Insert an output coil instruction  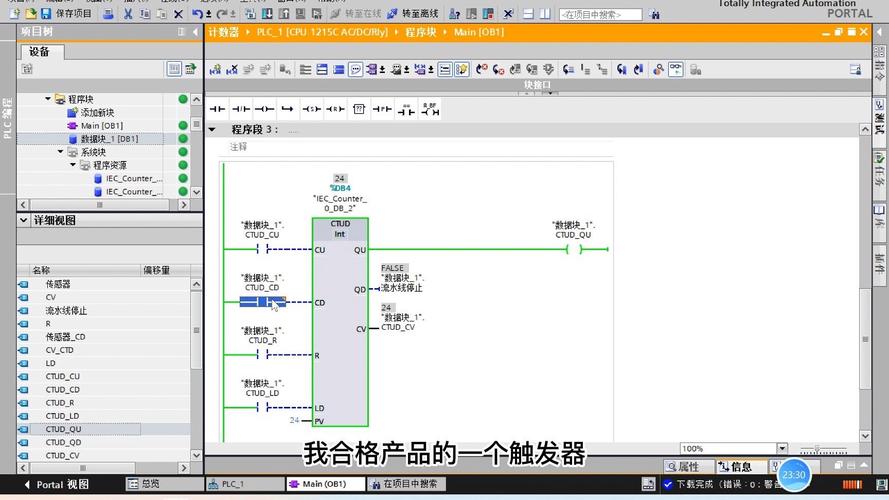click(264, 109)
